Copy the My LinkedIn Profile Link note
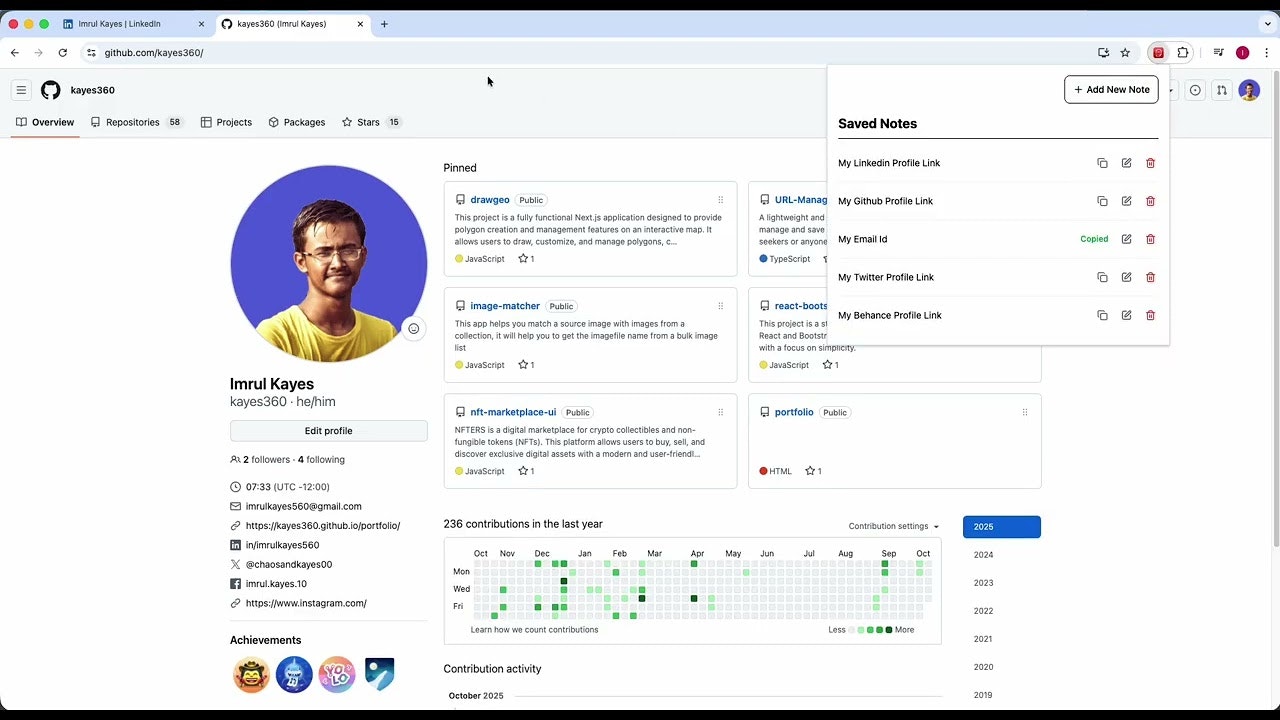Screen dimensions: 1280x720 pyautogui.click(x=1102, y=162)
